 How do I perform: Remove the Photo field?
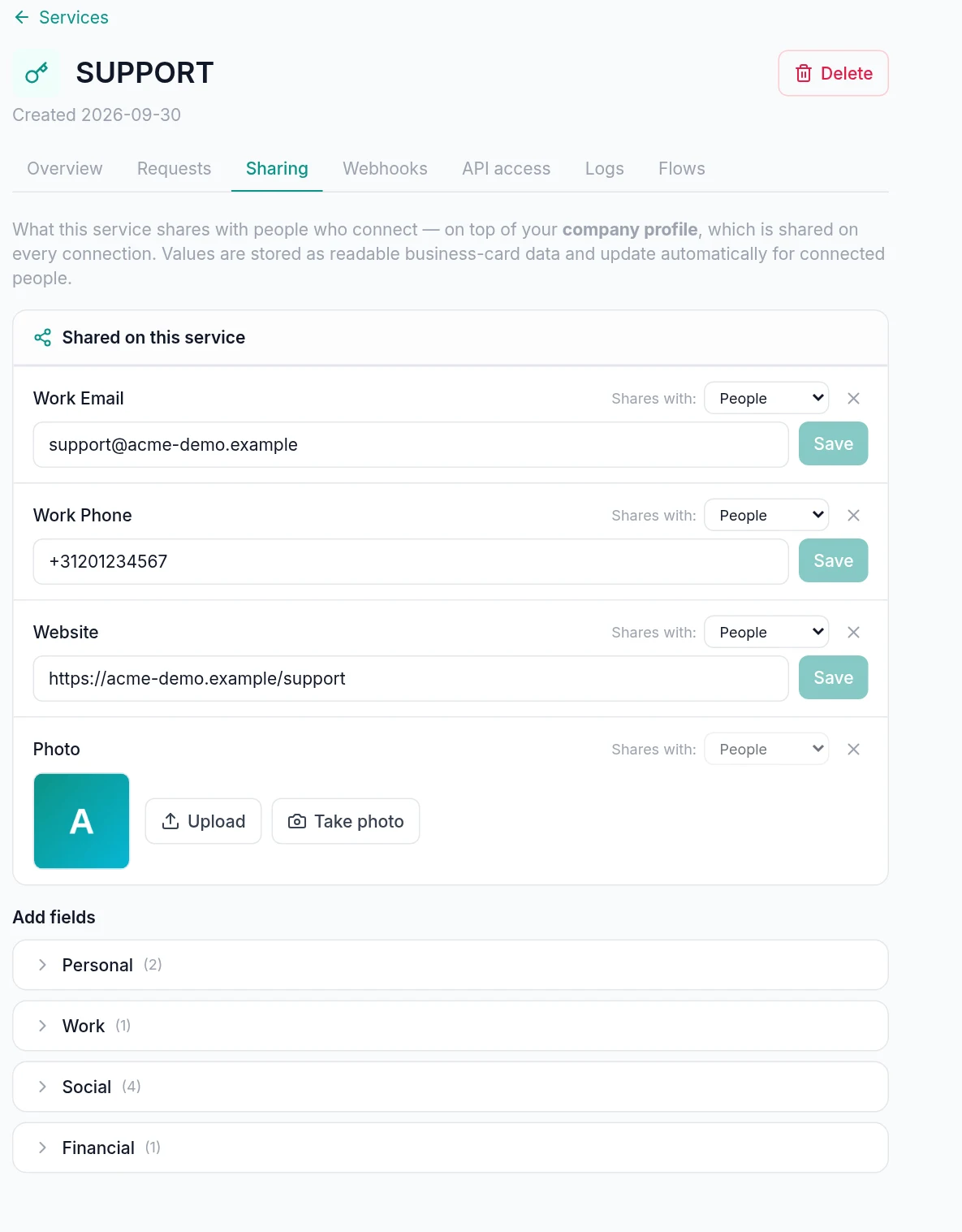853,749
